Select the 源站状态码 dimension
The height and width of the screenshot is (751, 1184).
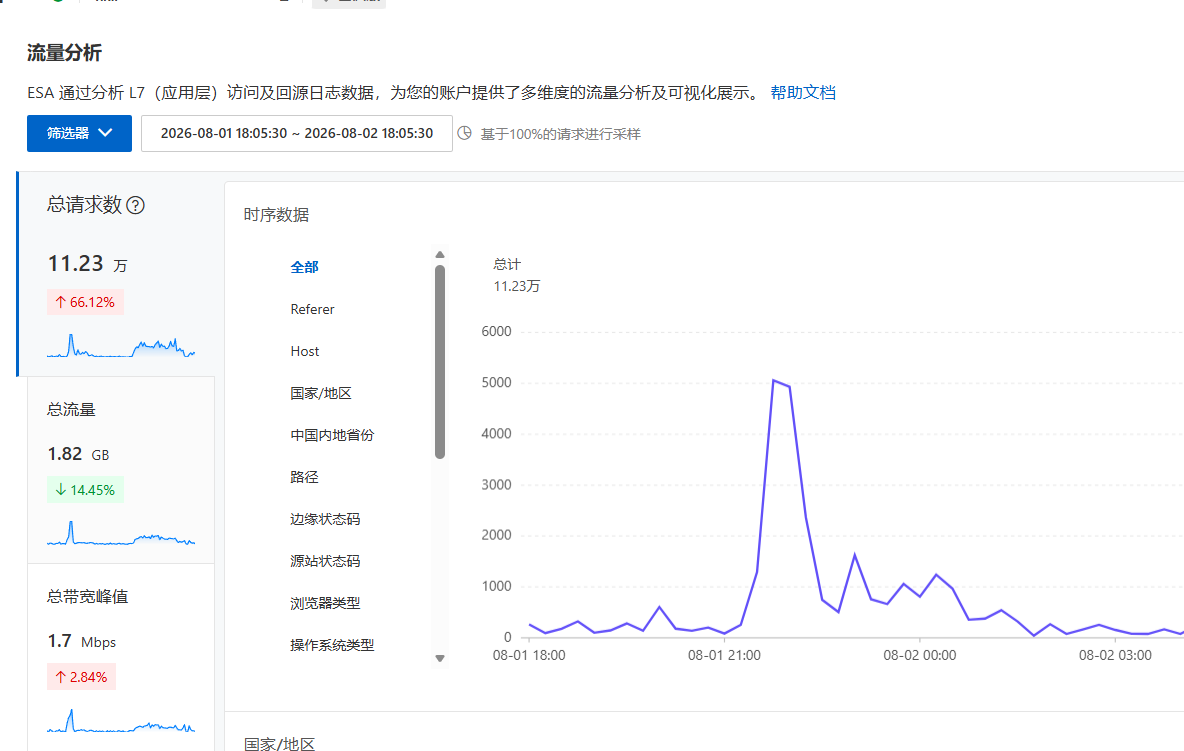pos(325,562)
